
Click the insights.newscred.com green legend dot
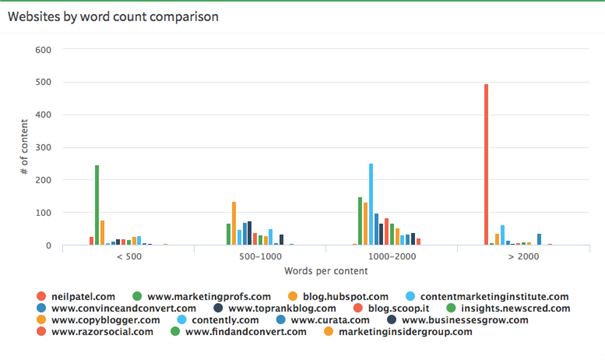click(x=451, y=308)
